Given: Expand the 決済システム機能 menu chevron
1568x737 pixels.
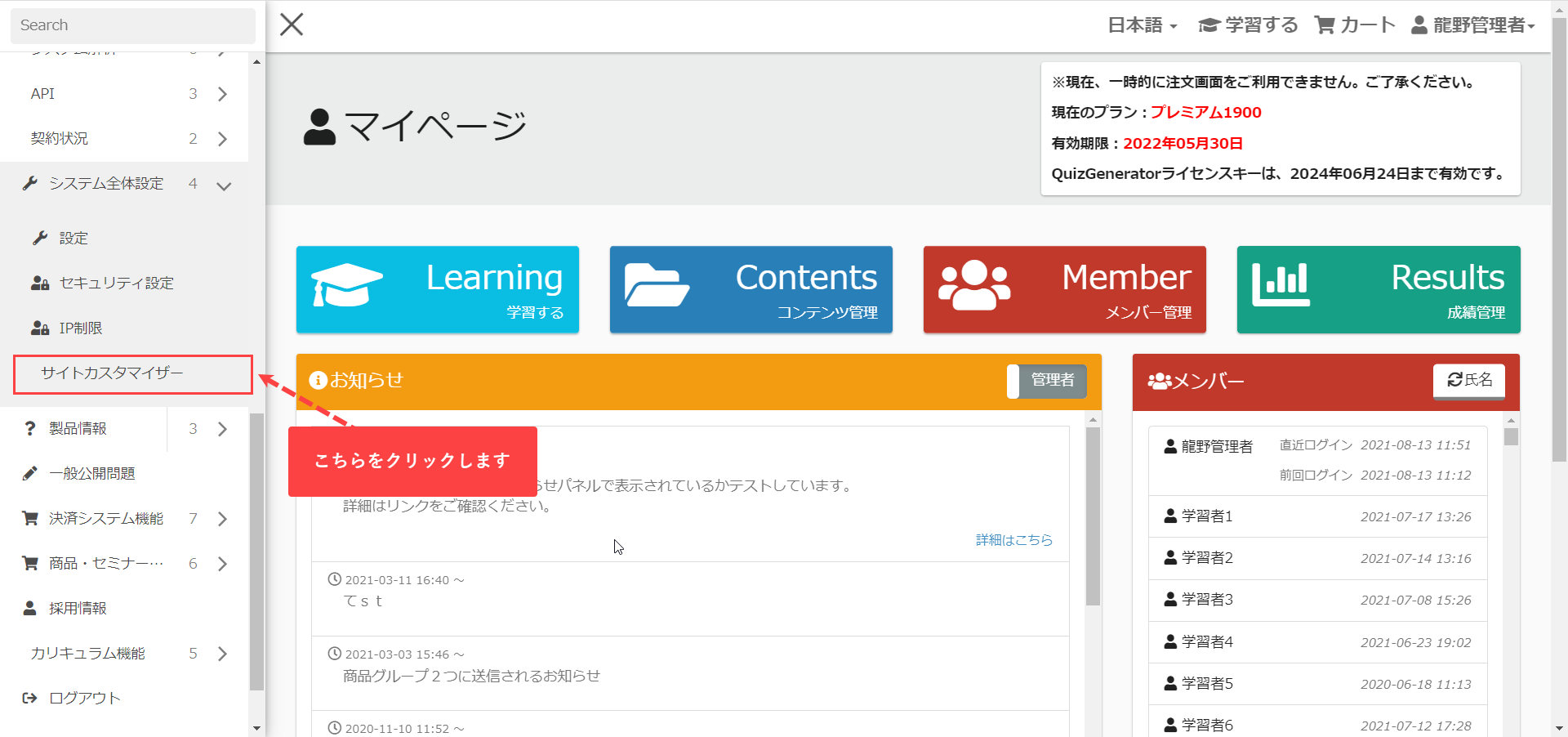Looking at the screenshot, I should (222, 519).
